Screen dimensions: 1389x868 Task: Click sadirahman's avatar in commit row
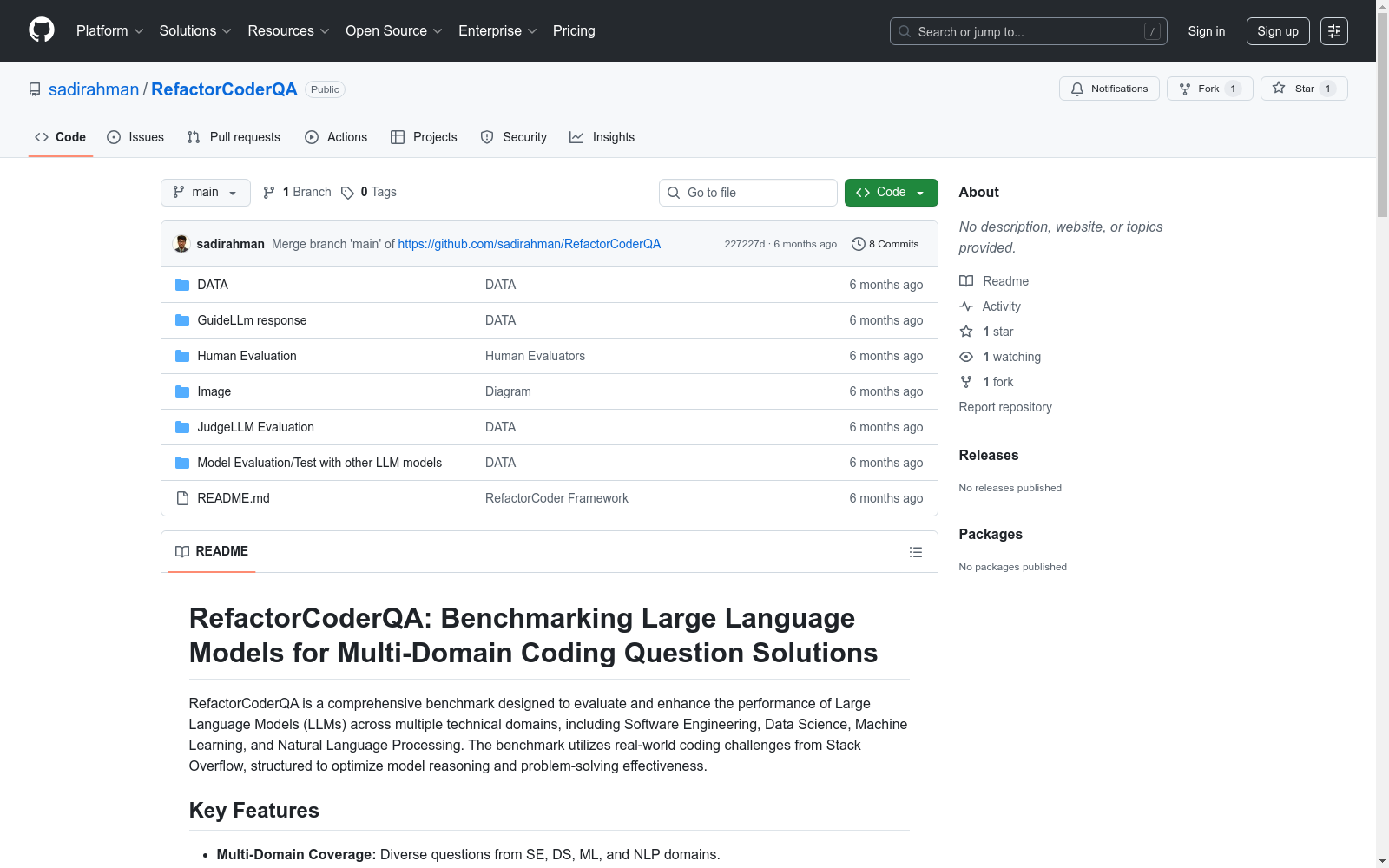pyautogui.click(x=181, y=244)
